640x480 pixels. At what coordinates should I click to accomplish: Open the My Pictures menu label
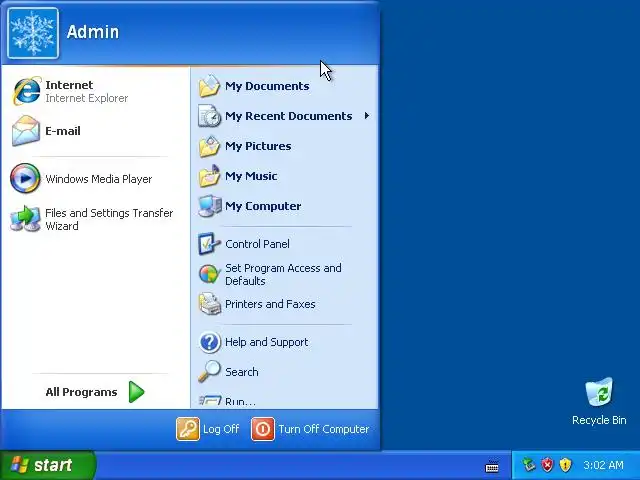(258, 146)
